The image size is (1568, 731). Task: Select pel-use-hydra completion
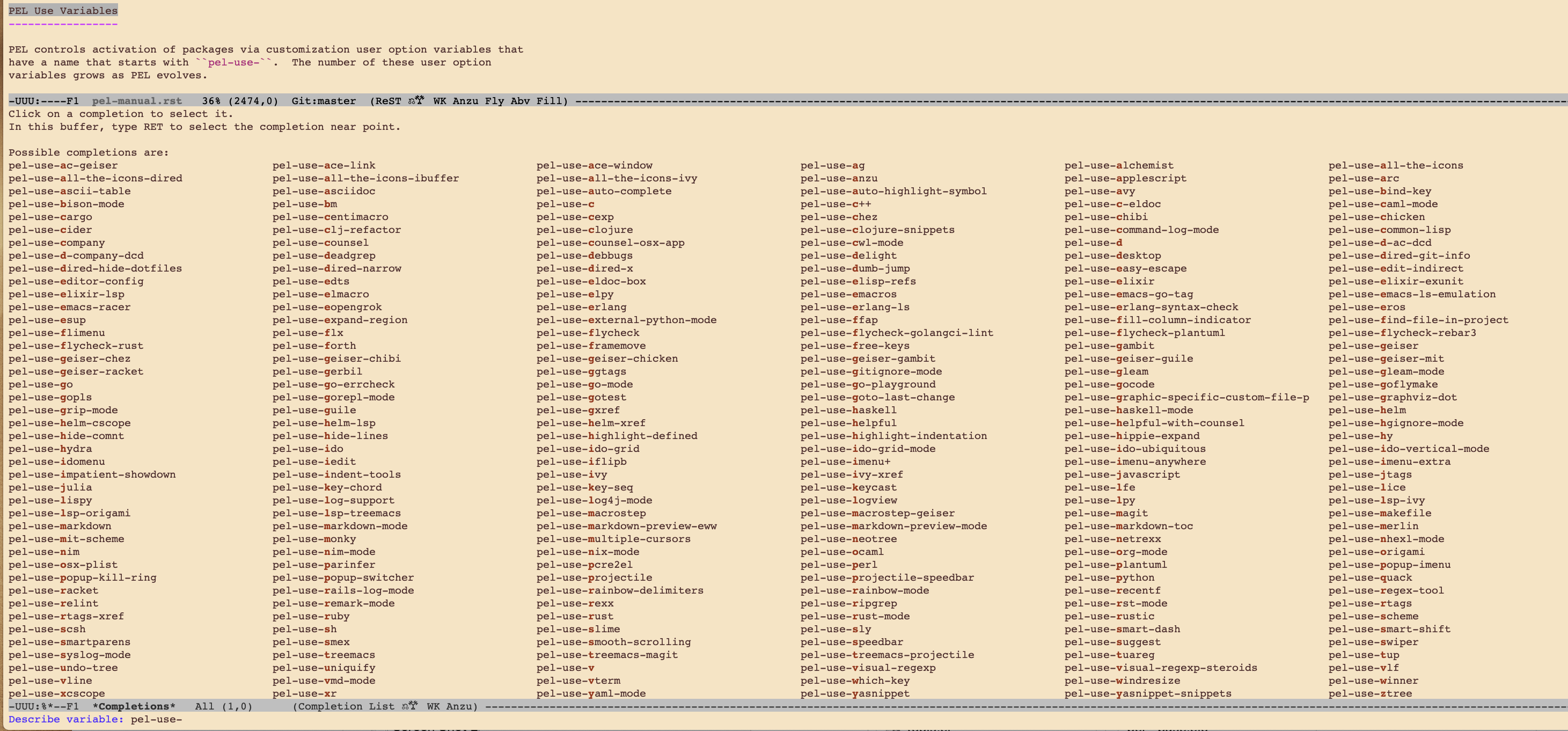pyautogui.click(x=50, y=449)
